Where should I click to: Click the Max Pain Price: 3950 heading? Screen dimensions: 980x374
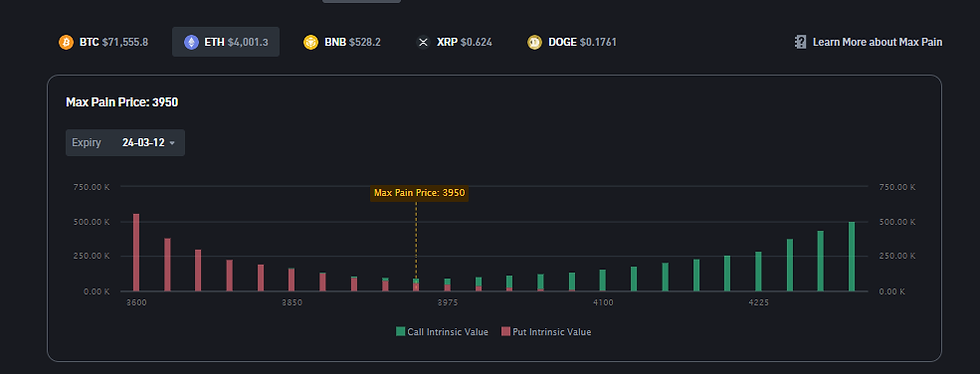click(x=122, y=102)
